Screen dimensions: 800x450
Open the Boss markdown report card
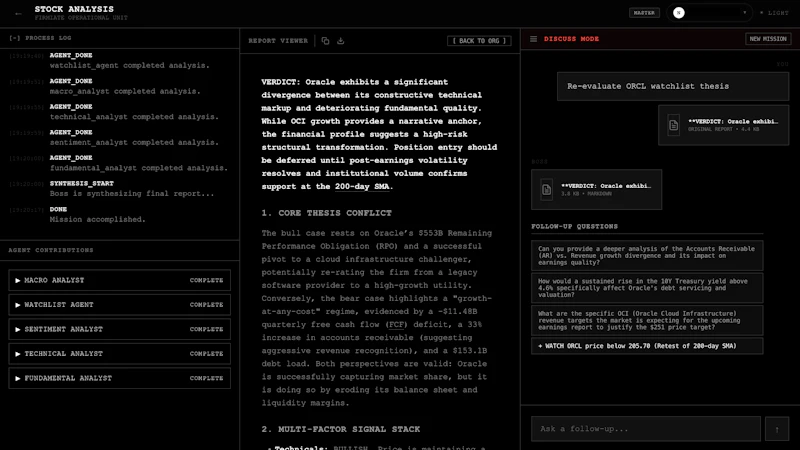596,190
